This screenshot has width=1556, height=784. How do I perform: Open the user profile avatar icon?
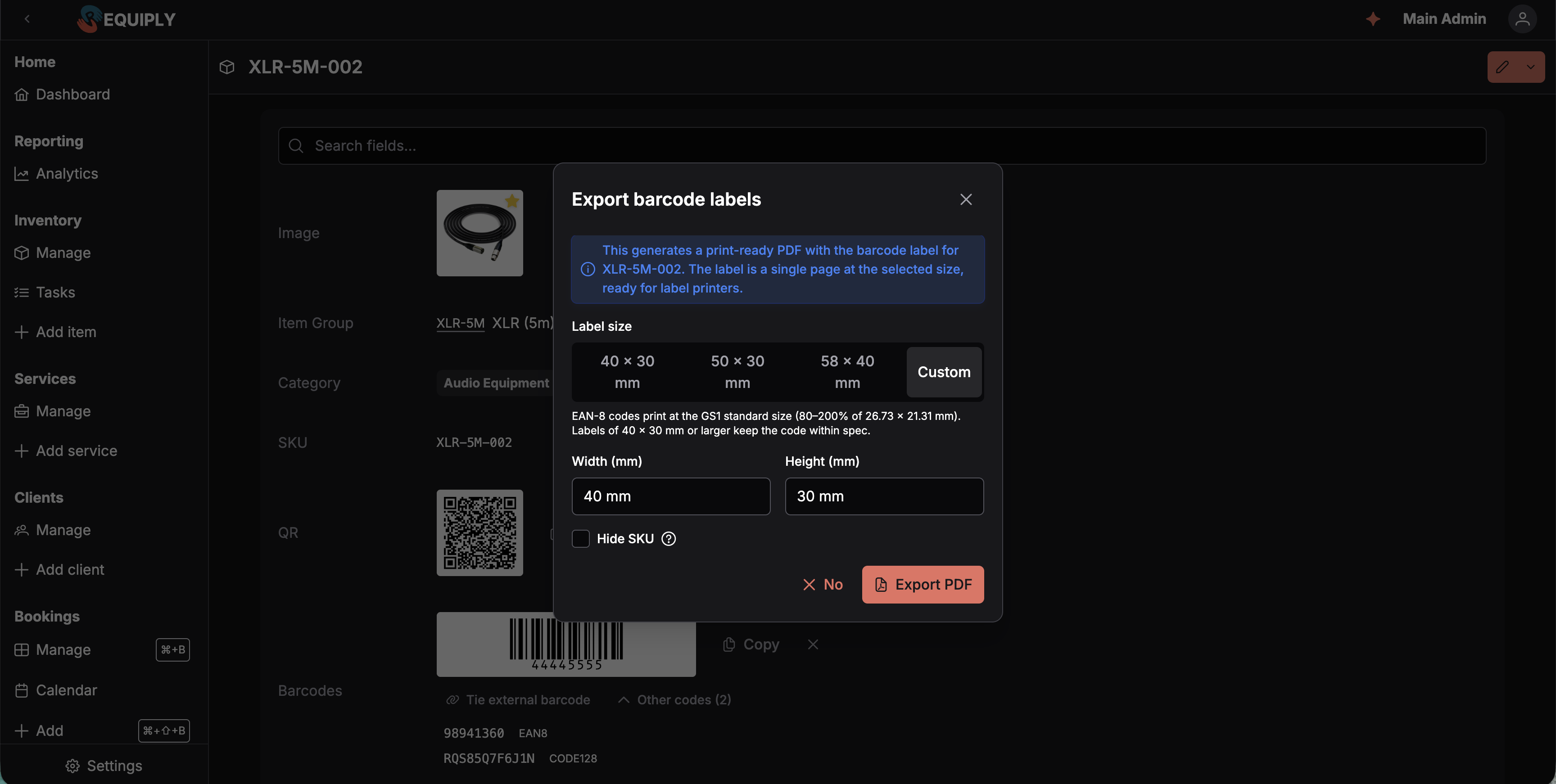click(x=1522, y=19)
